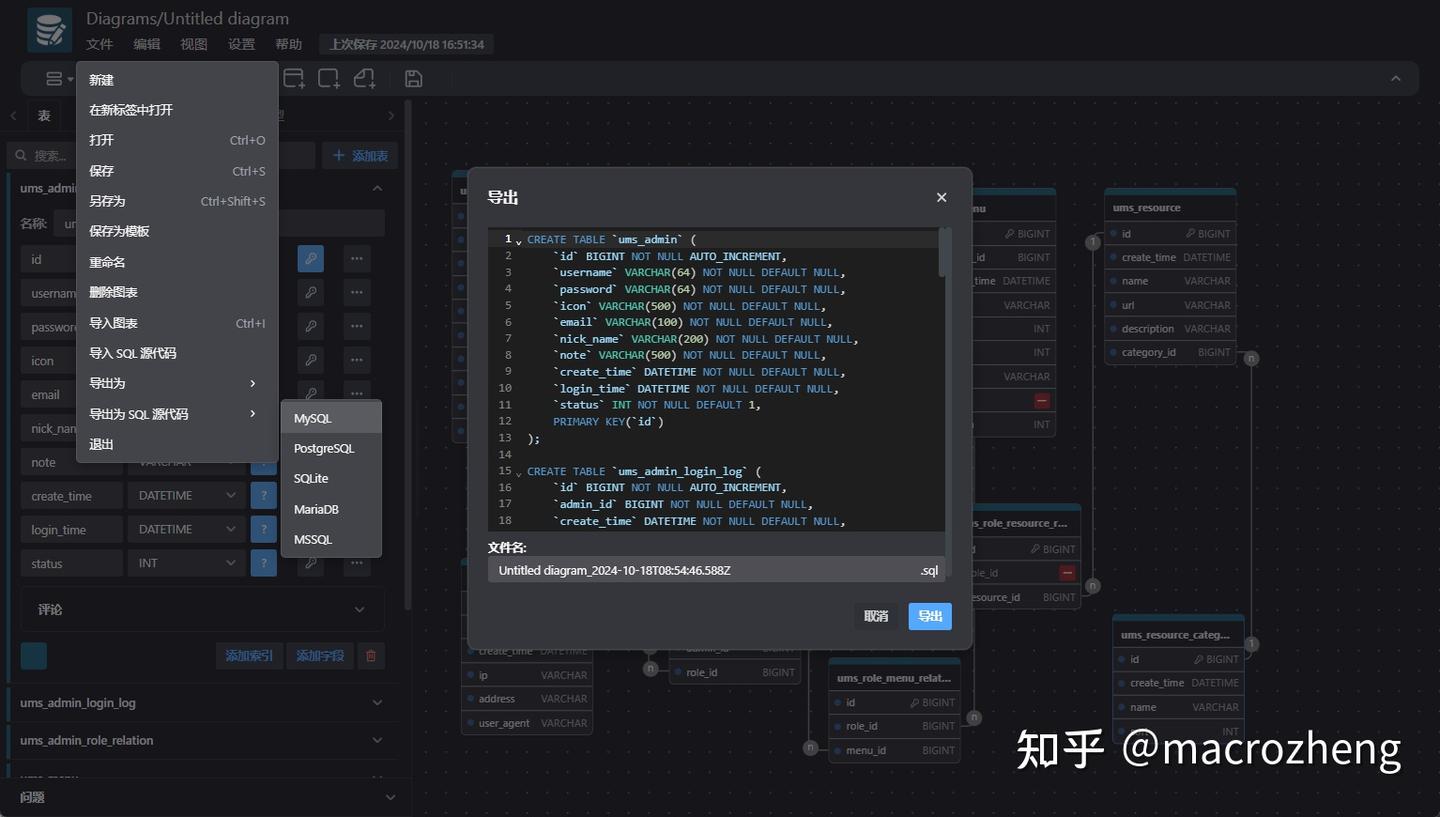The width and height of the screenshot is (1440, 817).
Task: Open the 文件 menu
Action: (99, 44)
